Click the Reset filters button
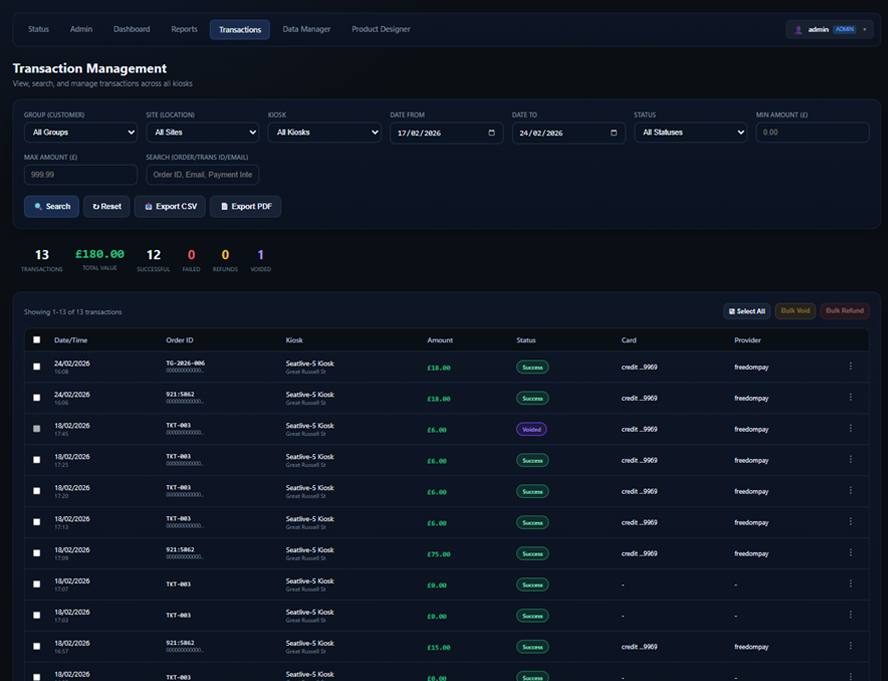This screenshot has width=888, height=681. pyautogui.click(x=107, y=207)
